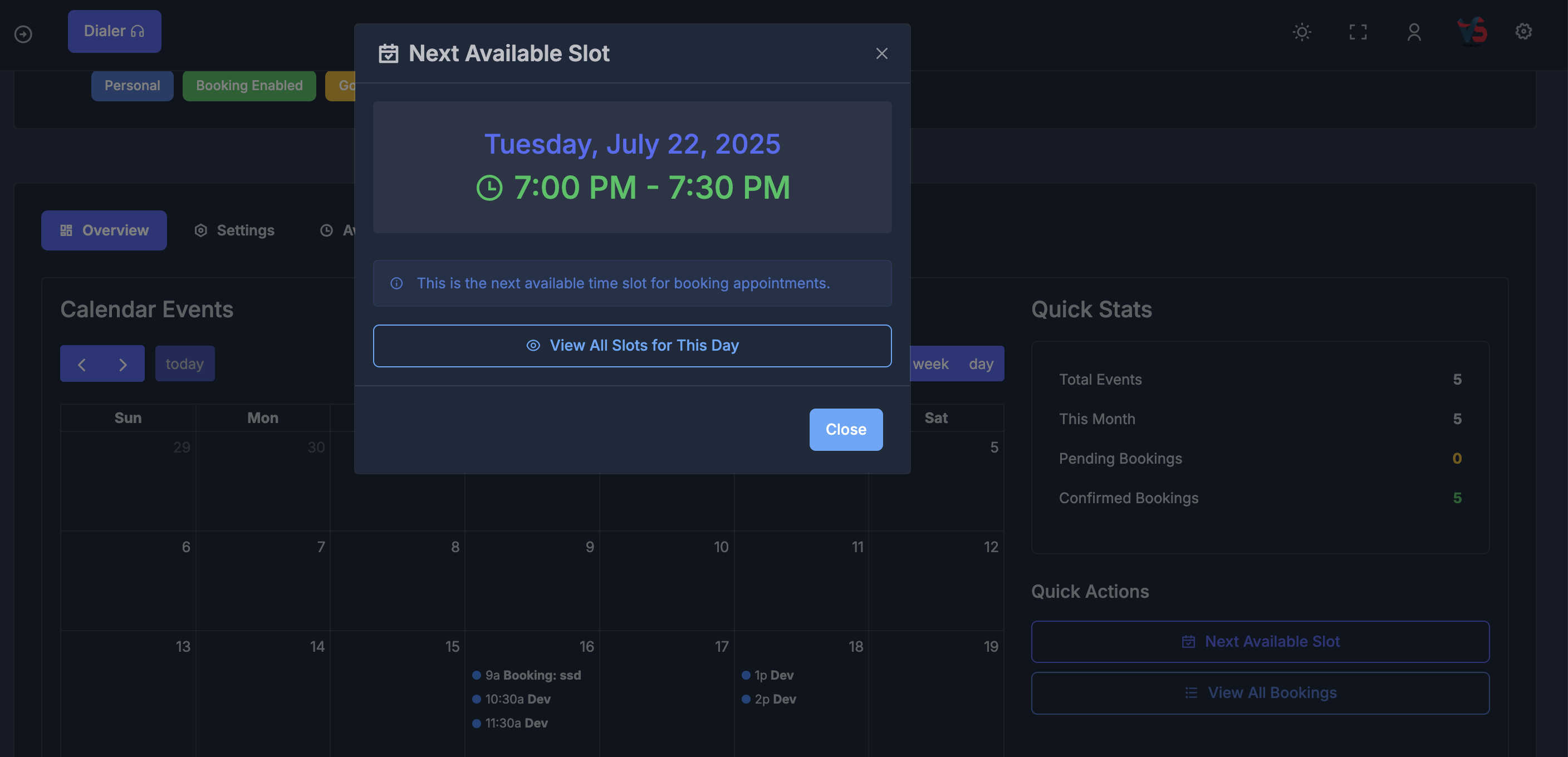Click the Tuesday, July 22, 2025 date text

tap(632, 144)
